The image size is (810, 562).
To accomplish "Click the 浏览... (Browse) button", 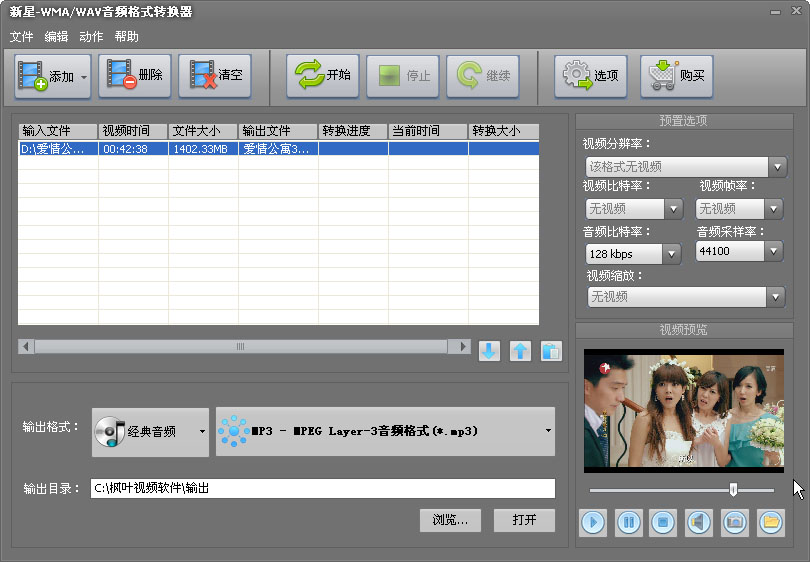I will pos(450,520).
